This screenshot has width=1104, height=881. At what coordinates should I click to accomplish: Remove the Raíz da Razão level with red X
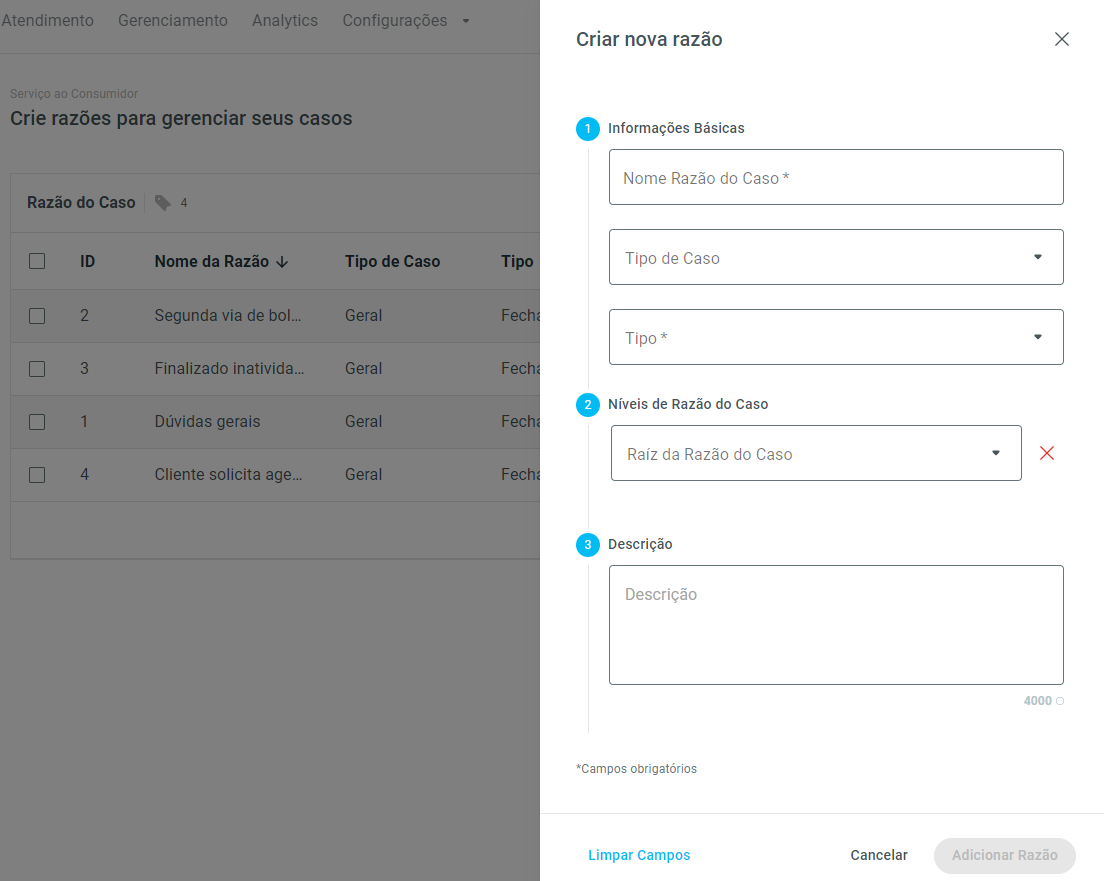(1046, 453)
